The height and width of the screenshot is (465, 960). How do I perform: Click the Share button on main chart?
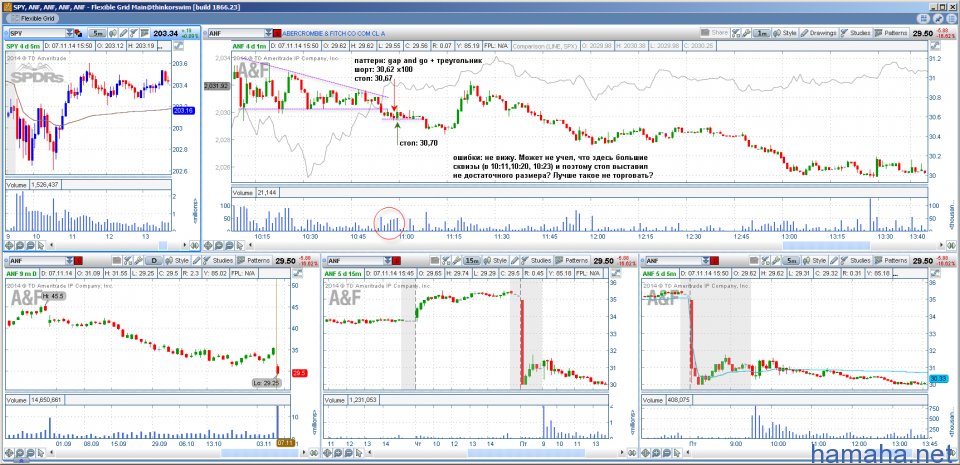point(714,33)
